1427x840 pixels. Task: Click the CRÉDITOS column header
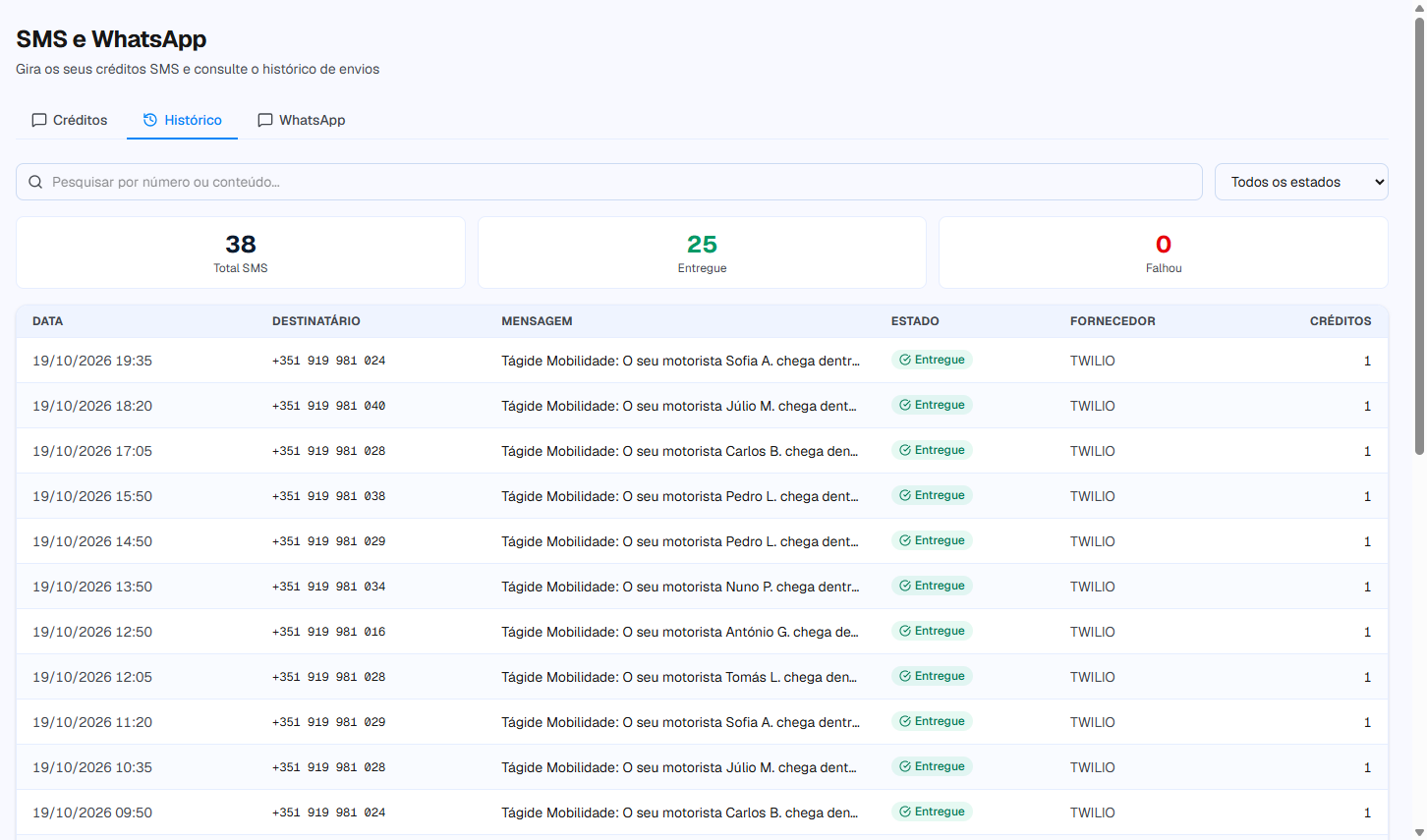[1341, 321]
